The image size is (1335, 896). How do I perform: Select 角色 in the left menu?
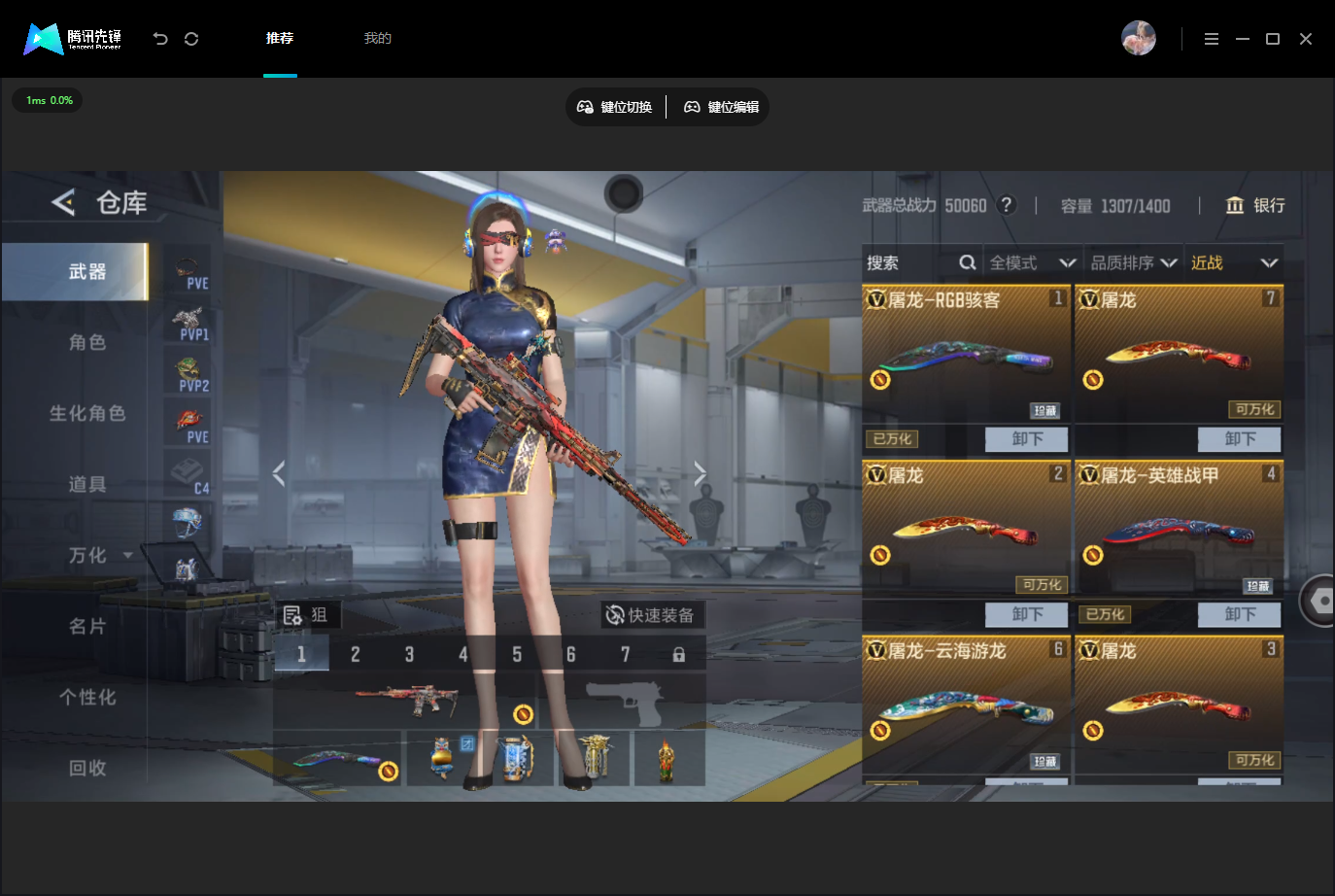87,342
